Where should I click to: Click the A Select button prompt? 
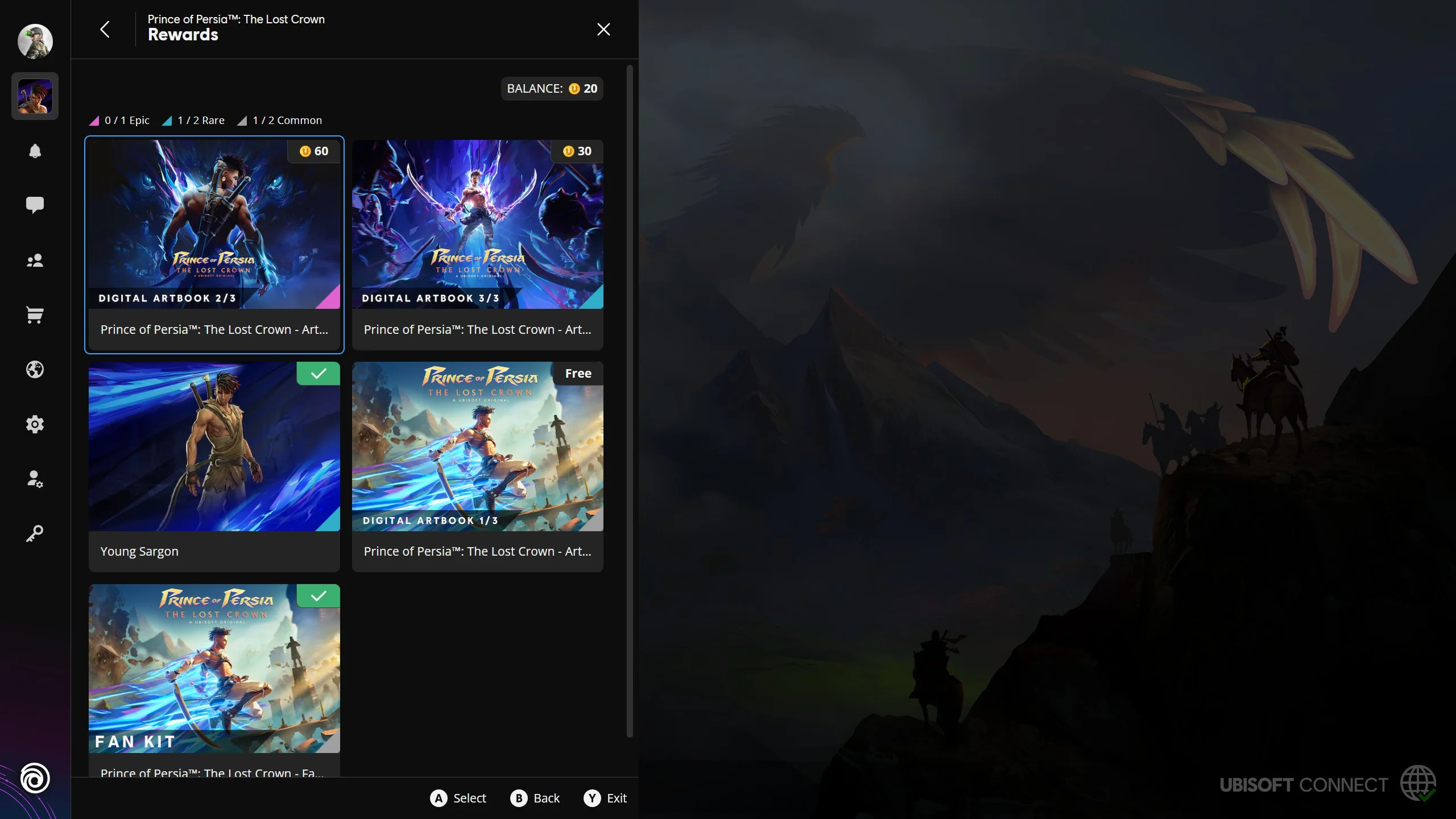click(x=458, y=798)
